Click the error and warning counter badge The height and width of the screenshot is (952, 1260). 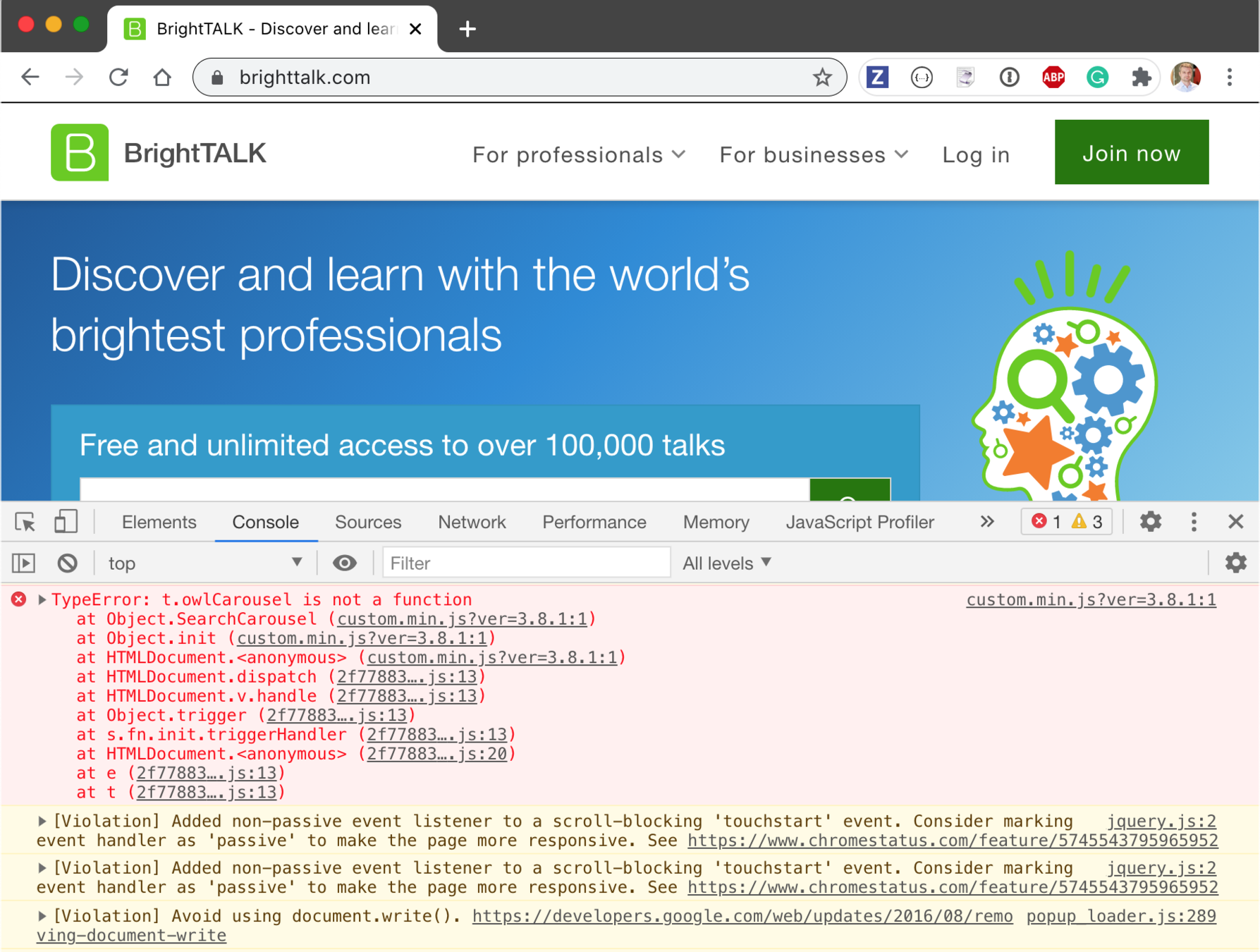(1066, 522)
